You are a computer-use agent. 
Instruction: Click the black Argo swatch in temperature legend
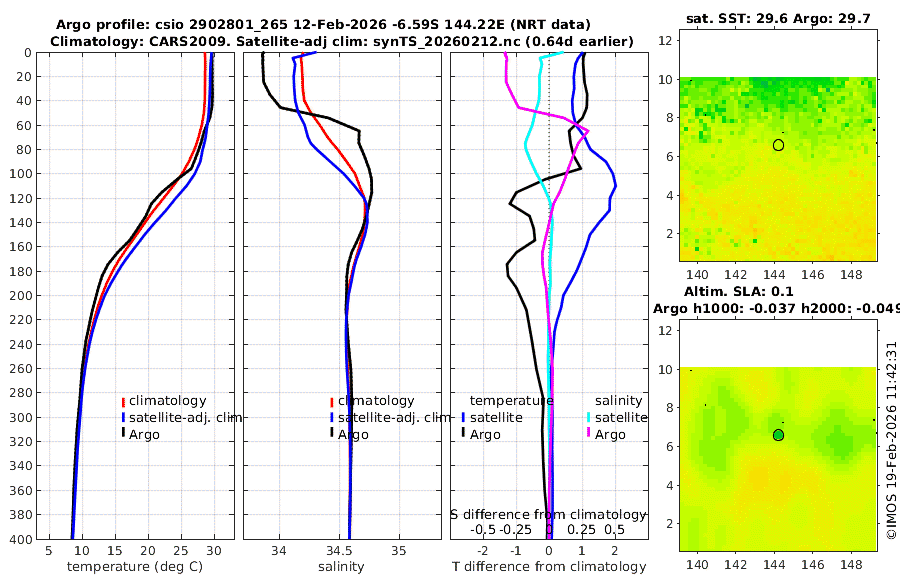123,434
